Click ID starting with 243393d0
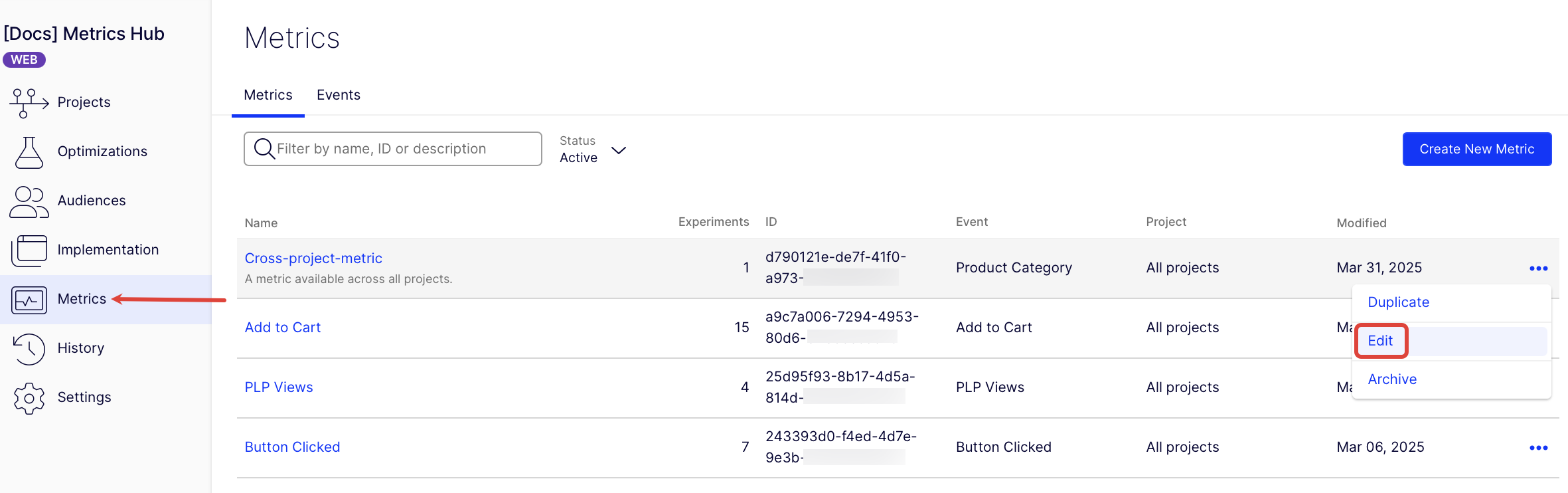This screenshot has width=1568, height=493. (840, 447)
